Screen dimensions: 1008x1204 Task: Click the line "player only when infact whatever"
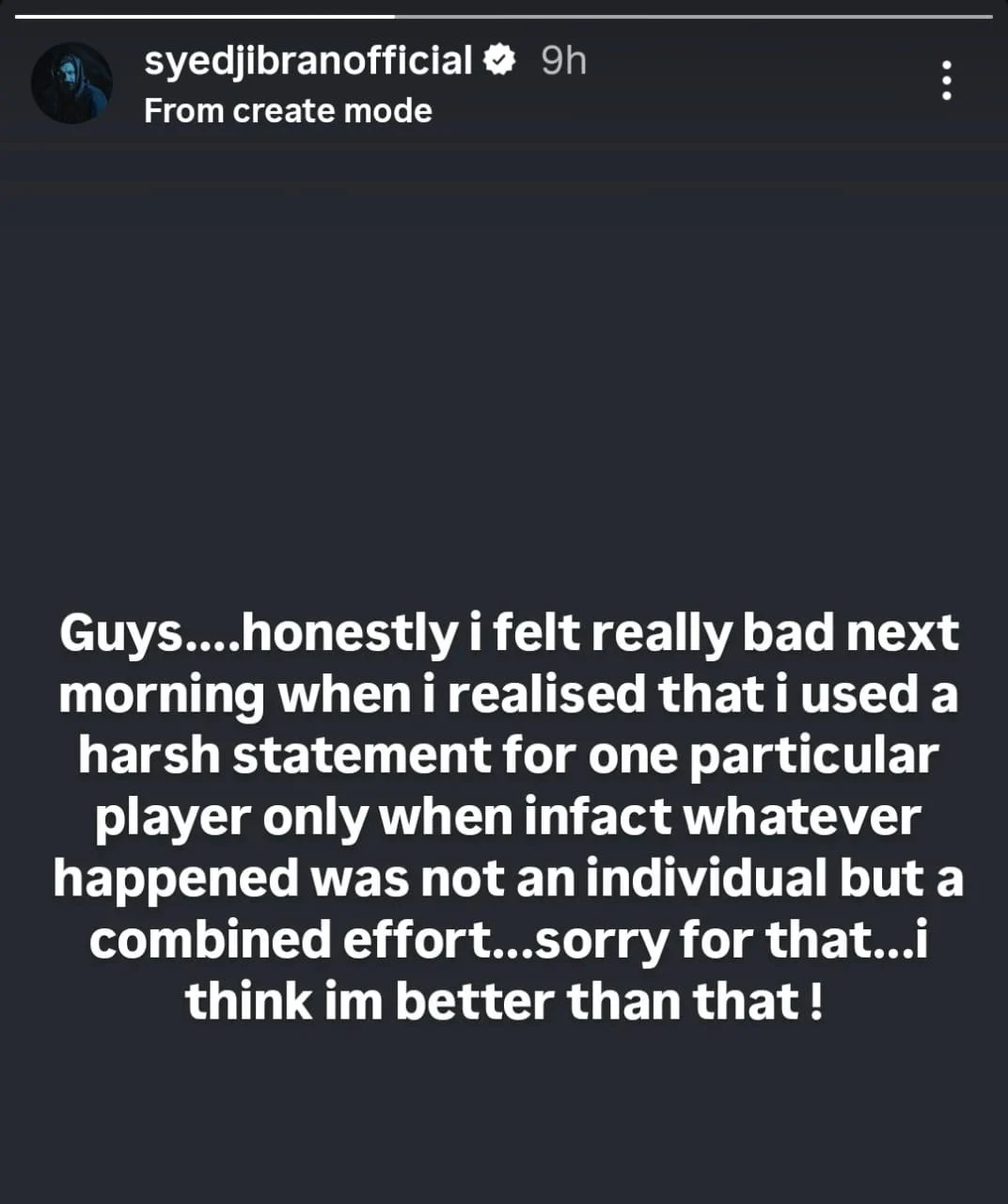point(508,816)
